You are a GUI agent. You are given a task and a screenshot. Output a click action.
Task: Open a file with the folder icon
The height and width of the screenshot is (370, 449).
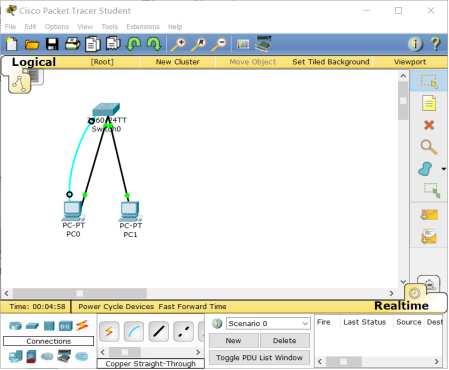32,44
